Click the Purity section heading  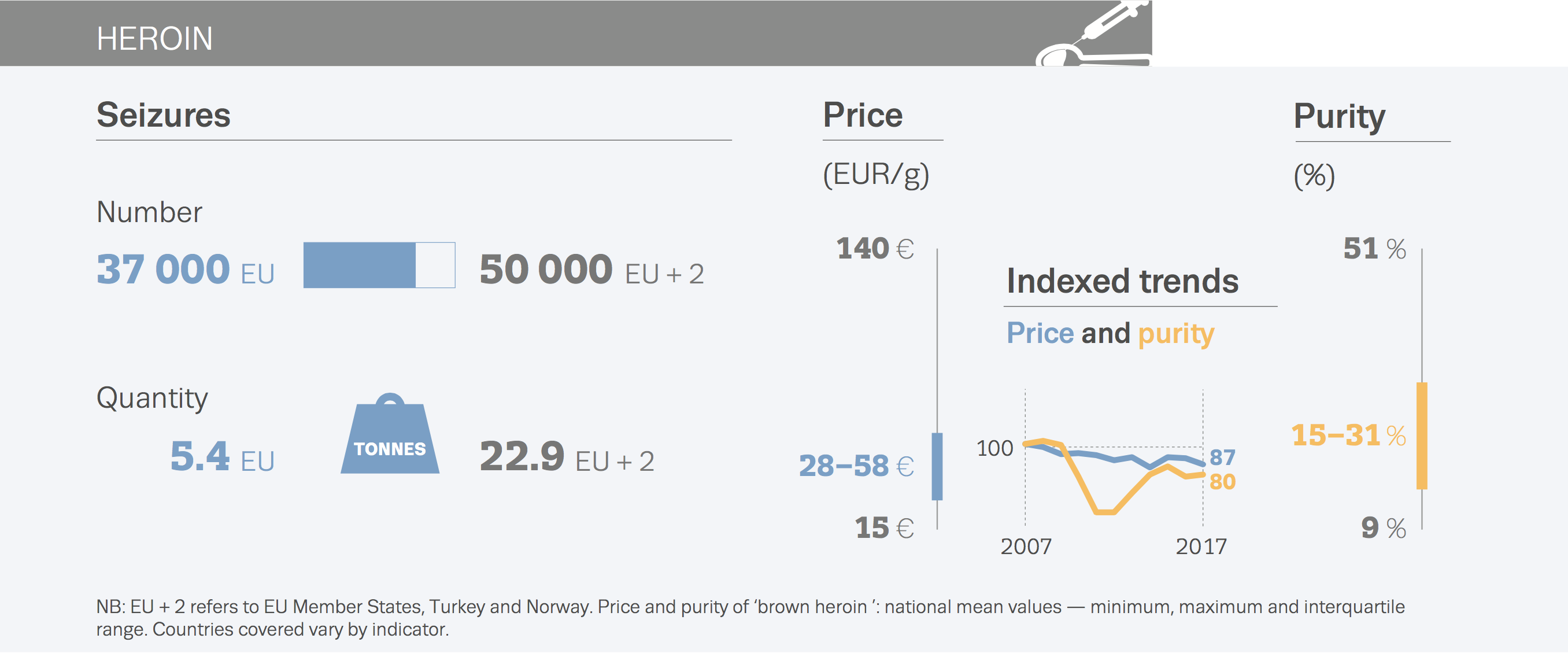pyautogui.click(x=1339, y=116)
